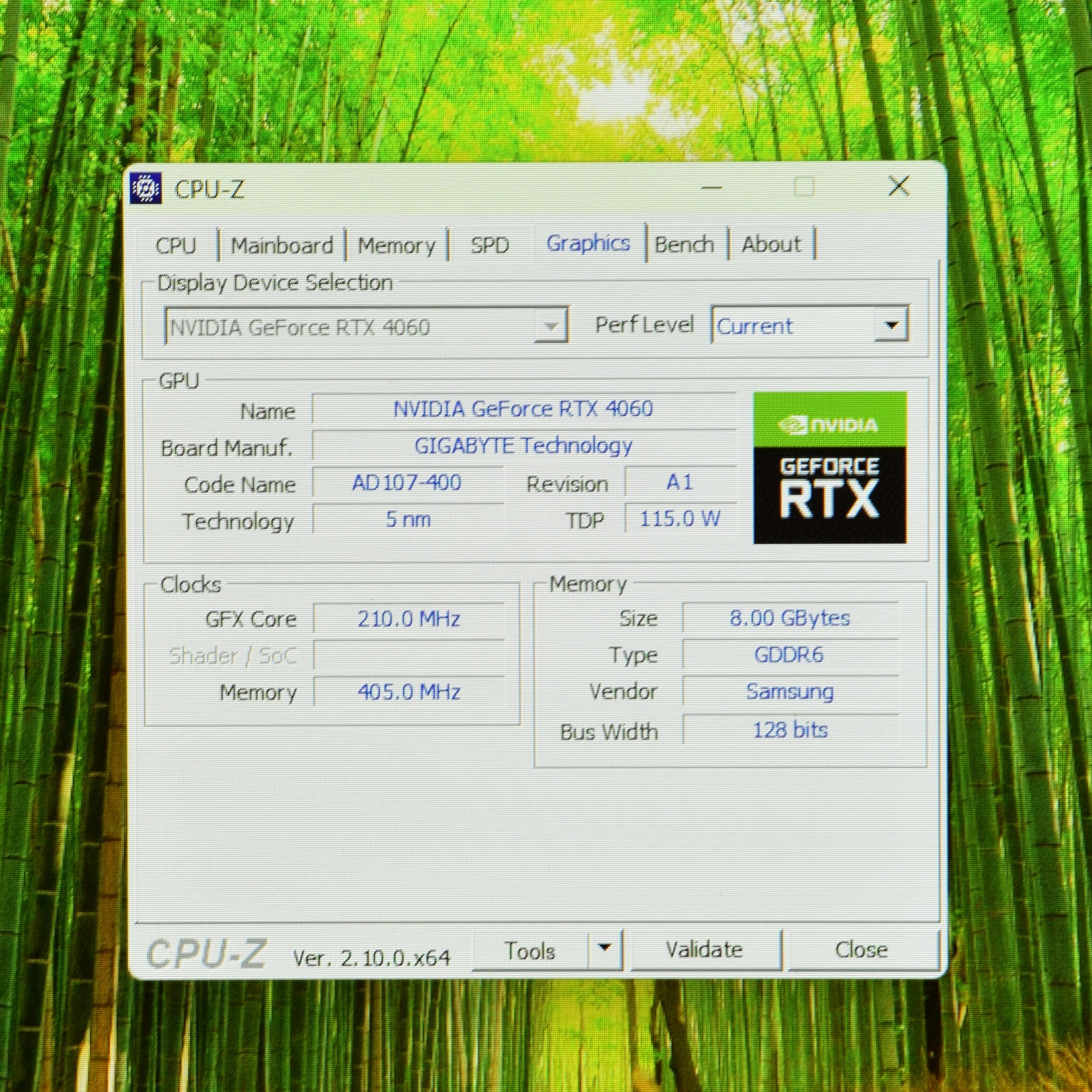The image size is (1092, 1092).
Task: Click the Samsung memory vendor value
Action: (790, 692)
